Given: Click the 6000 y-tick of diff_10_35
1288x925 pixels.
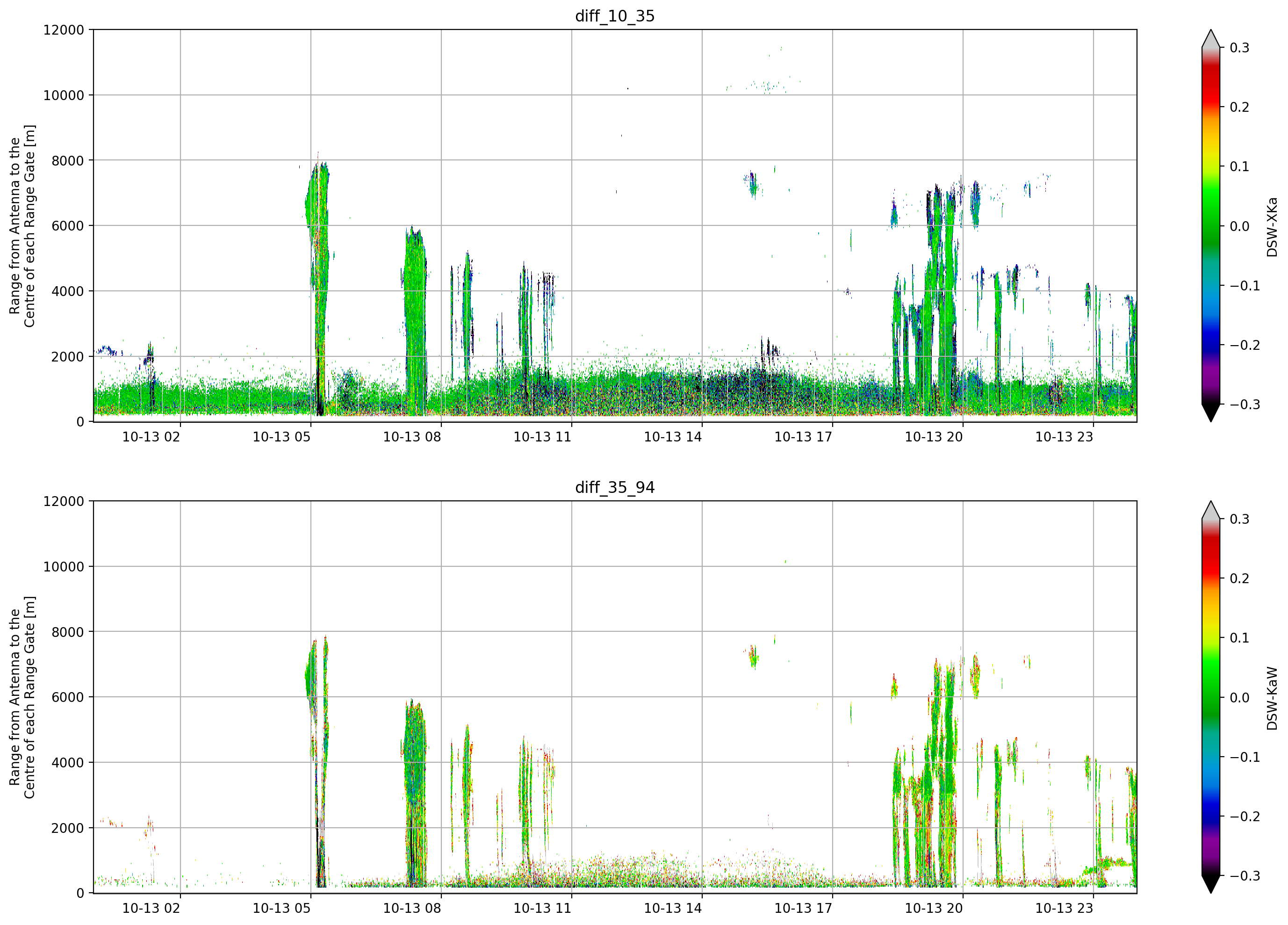Looking at the screenshot, I should click(68, 226).
